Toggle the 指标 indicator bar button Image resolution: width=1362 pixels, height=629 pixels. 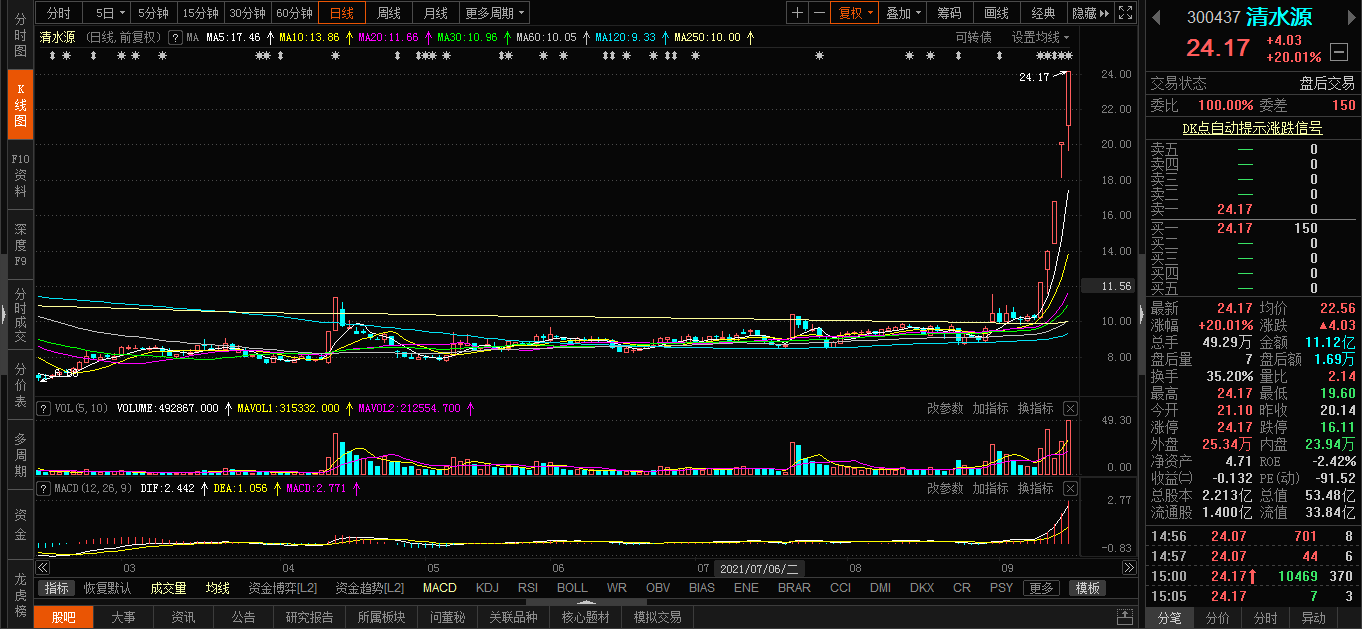(x=57, y=588)
